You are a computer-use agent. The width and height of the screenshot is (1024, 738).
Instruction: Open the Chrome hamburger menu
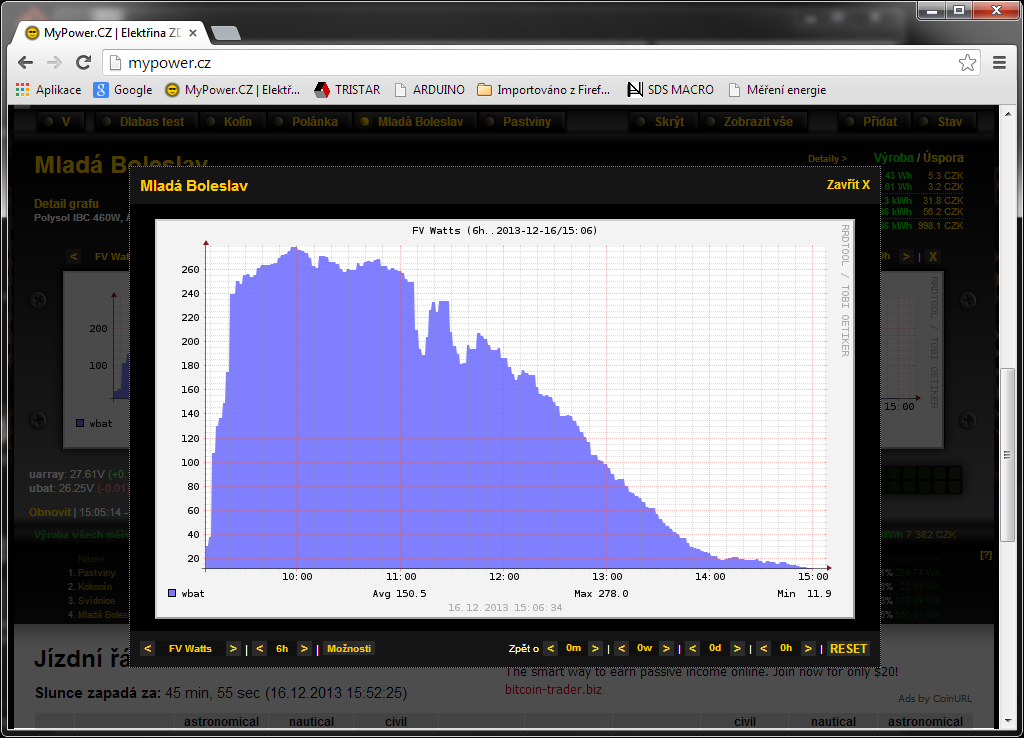click(999, 63)
